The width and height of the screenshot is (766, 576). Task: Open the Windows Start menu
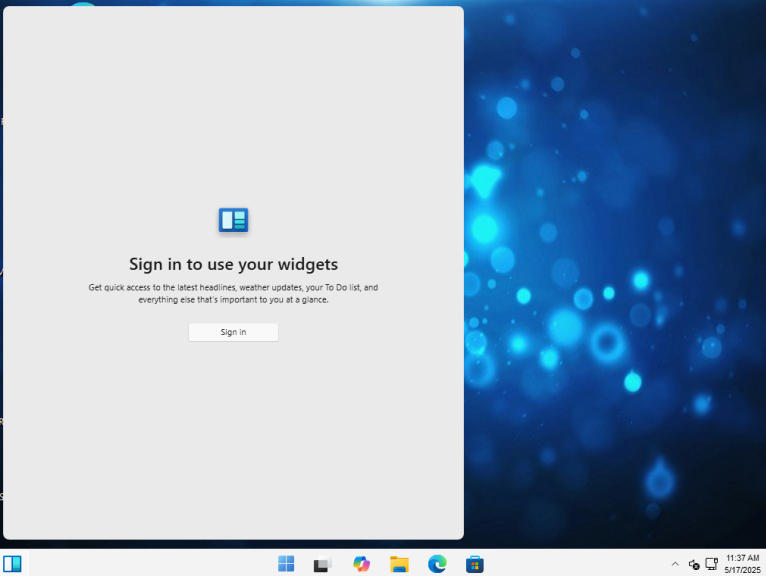(x=286, y=564)
